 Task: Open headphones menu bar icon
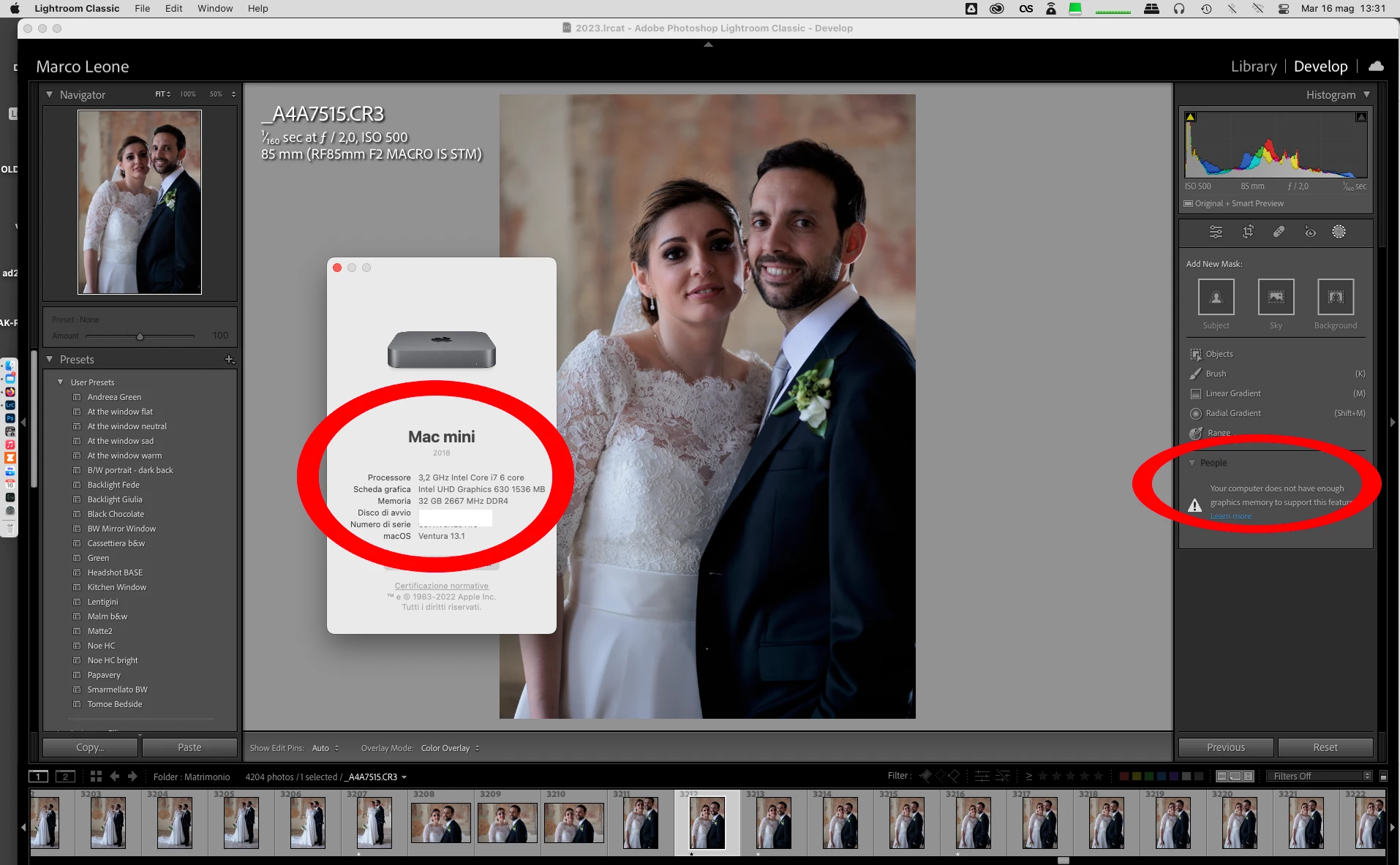click(x=1179, y=9)
